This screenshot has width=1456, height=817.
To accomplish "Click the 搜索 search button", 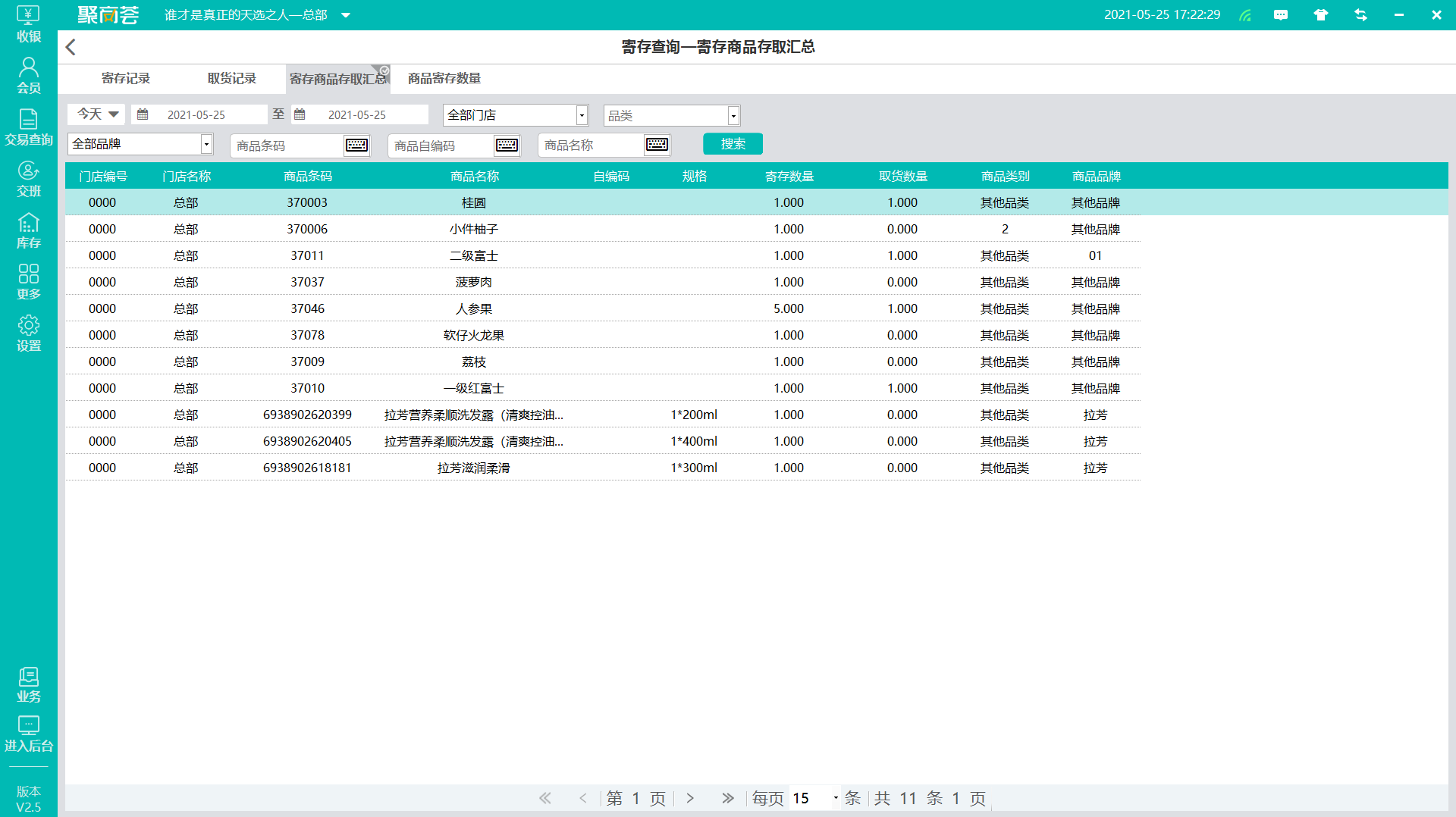I will pos(733,144).
